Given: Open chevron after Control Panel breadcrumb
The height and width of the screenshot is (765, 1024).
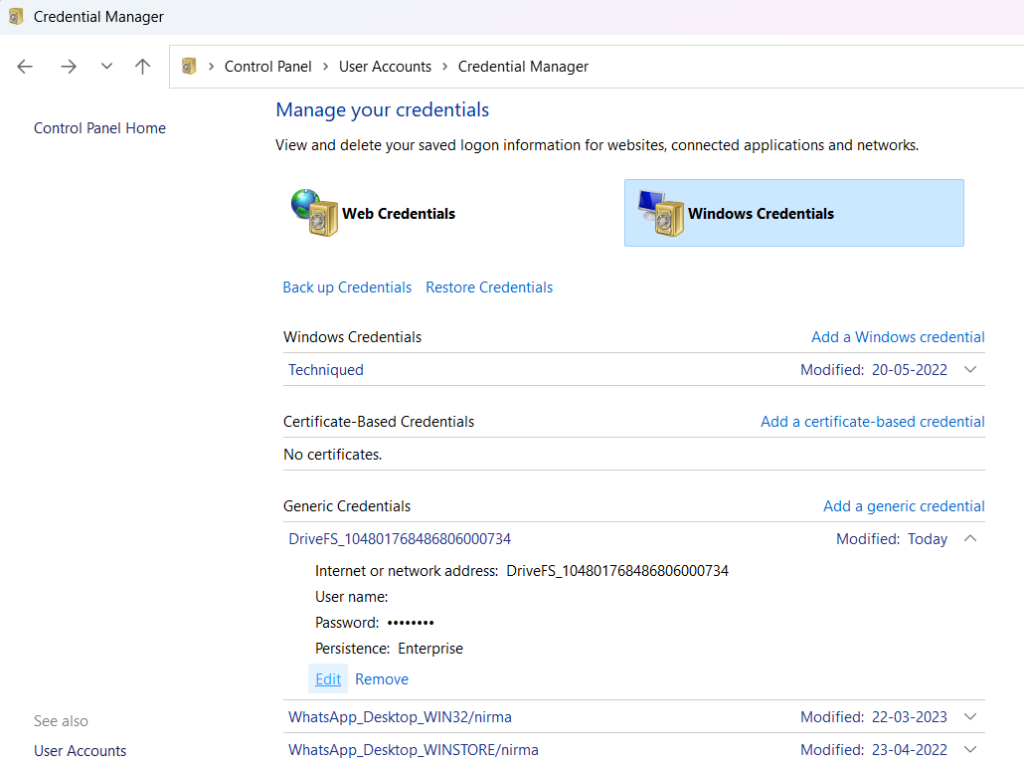Looking at the screenshot, I should 325,67.
